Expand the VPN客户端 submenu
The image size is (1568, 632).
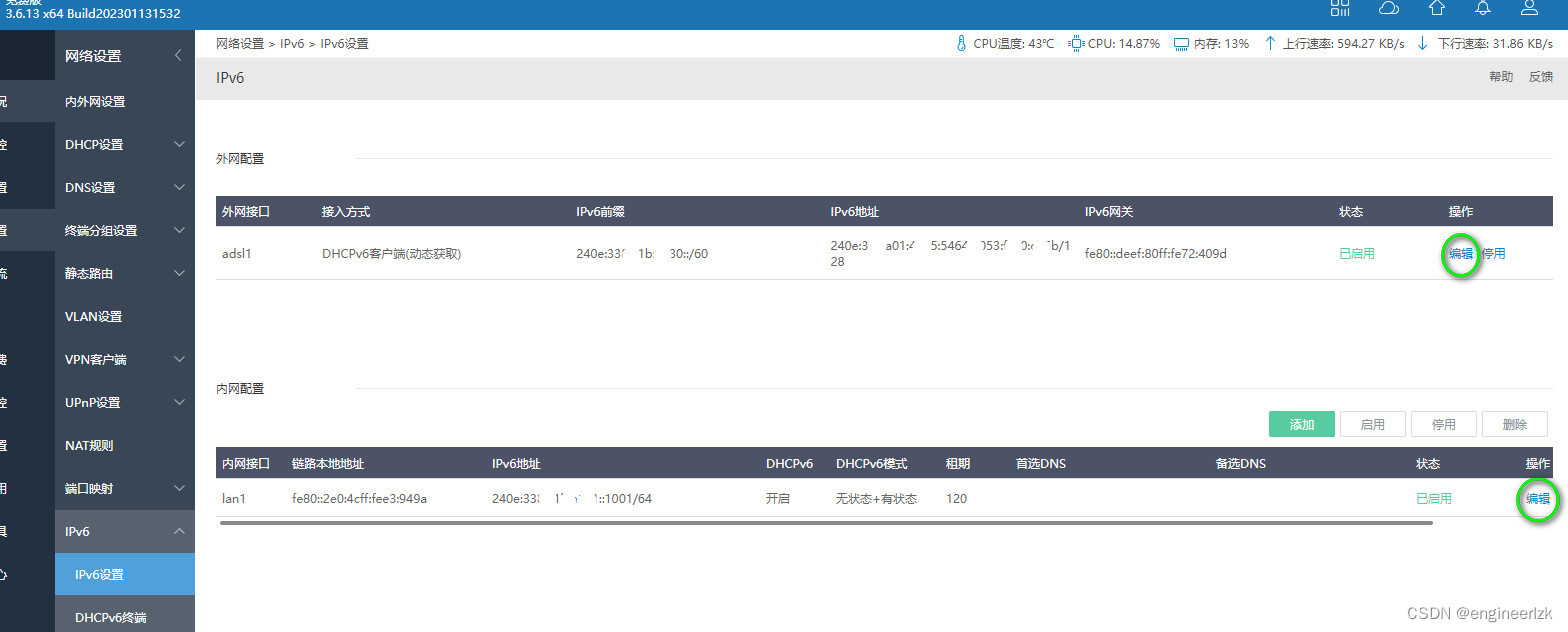179,359
